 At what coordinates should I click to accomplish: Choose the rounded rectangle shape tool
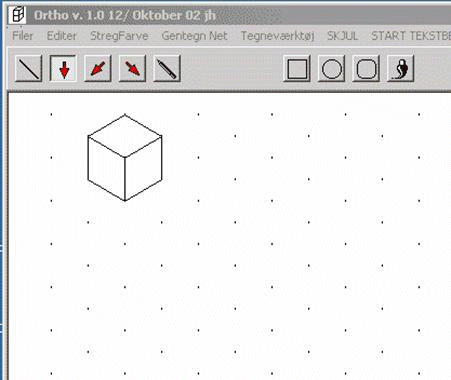tap(366, 69)
